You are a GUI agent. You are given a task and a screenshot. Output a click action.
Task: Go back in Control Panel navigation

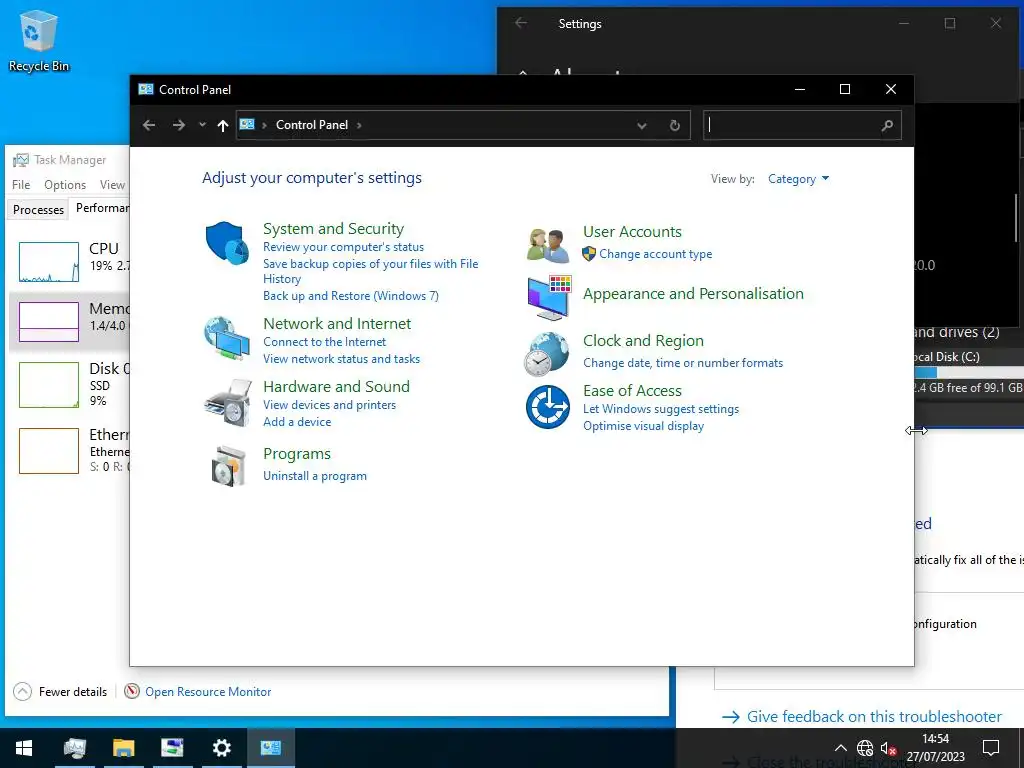(x=149, y=125)
